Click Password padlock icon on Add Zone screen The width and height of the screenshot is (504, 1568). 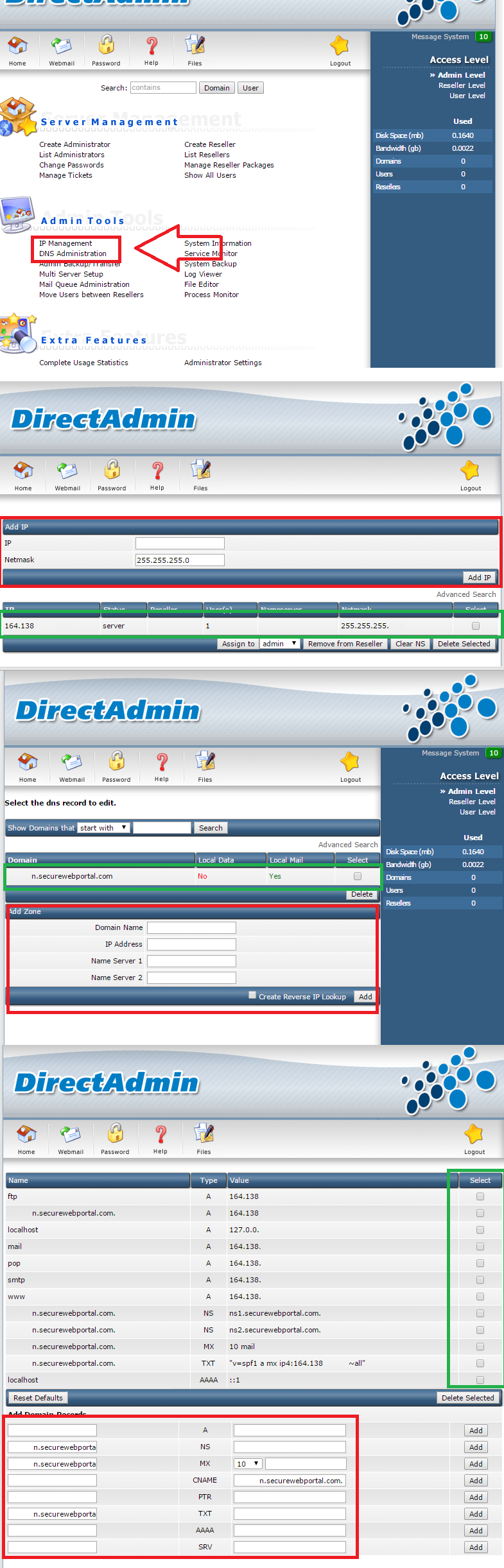click(x=117, y=761)
